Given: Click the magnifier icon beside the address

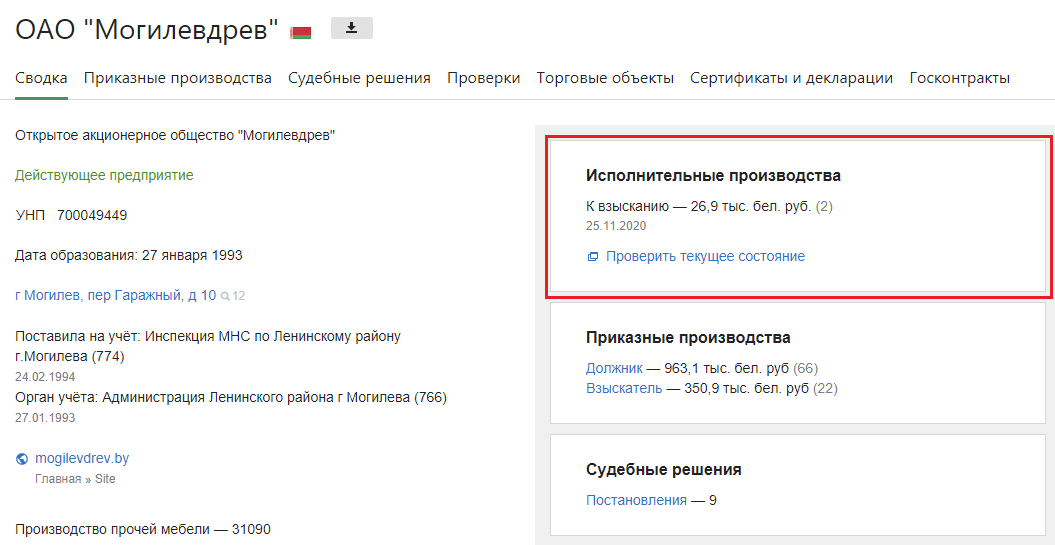Looking at the screenshot, I should (x=225, y=296).
